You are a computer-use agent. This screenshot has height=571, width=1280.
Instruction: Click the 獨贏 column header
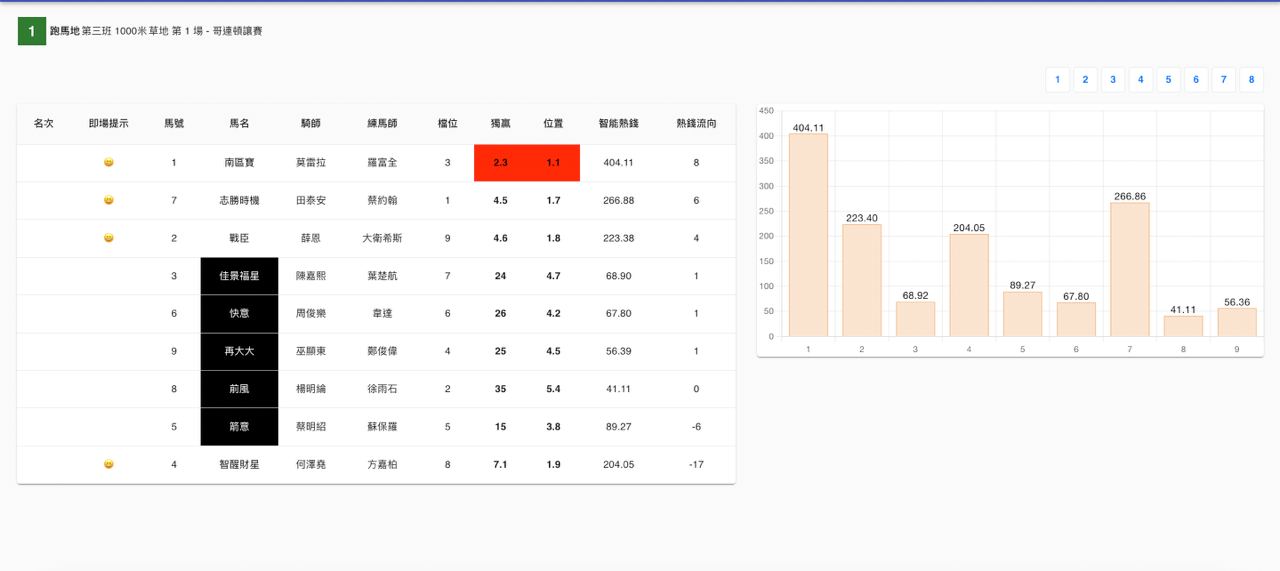[500, 124]
